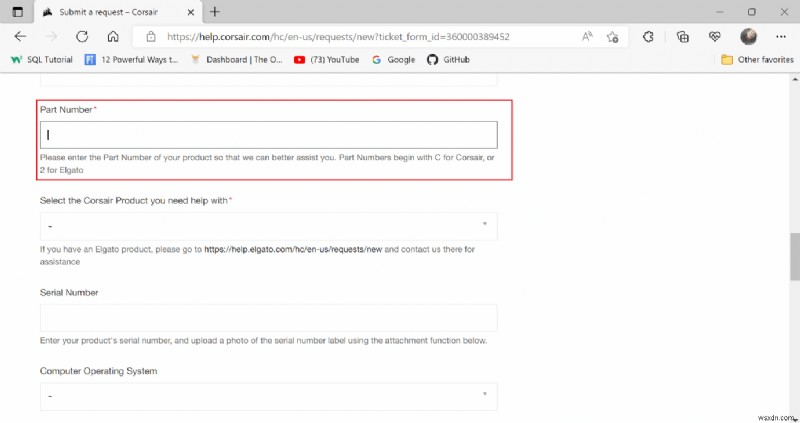Click the address bar URL

(x=338, y=37)
